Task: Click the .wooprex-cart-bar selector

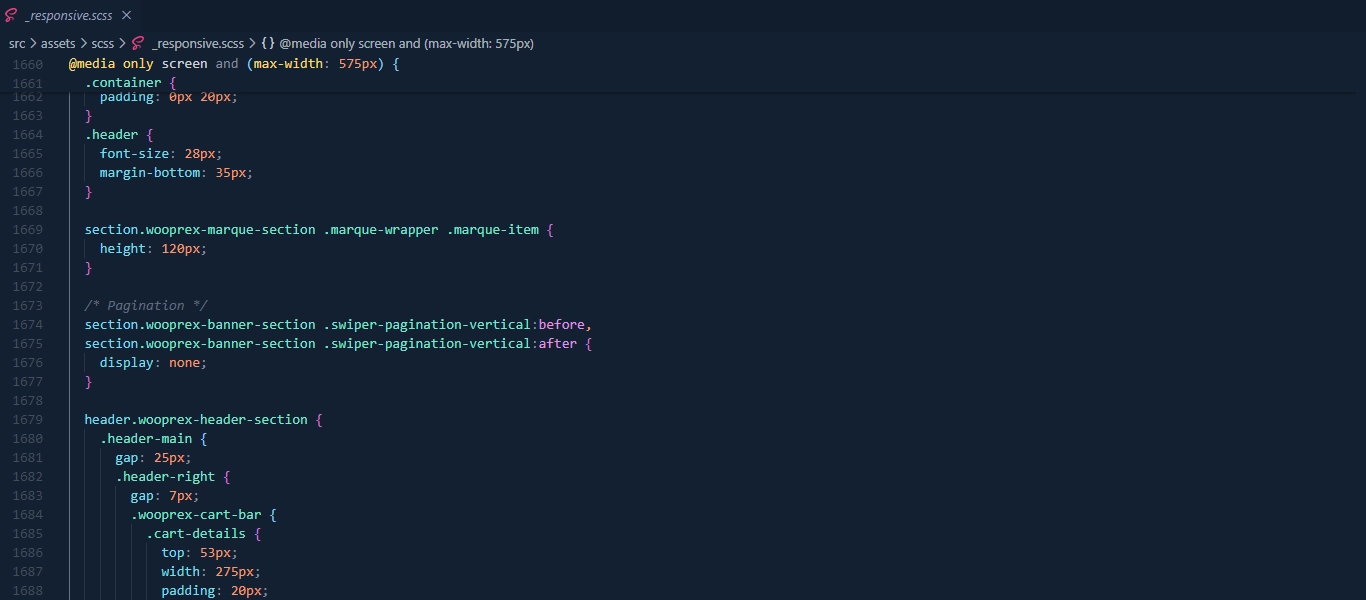Action: (x=198, y=515)
